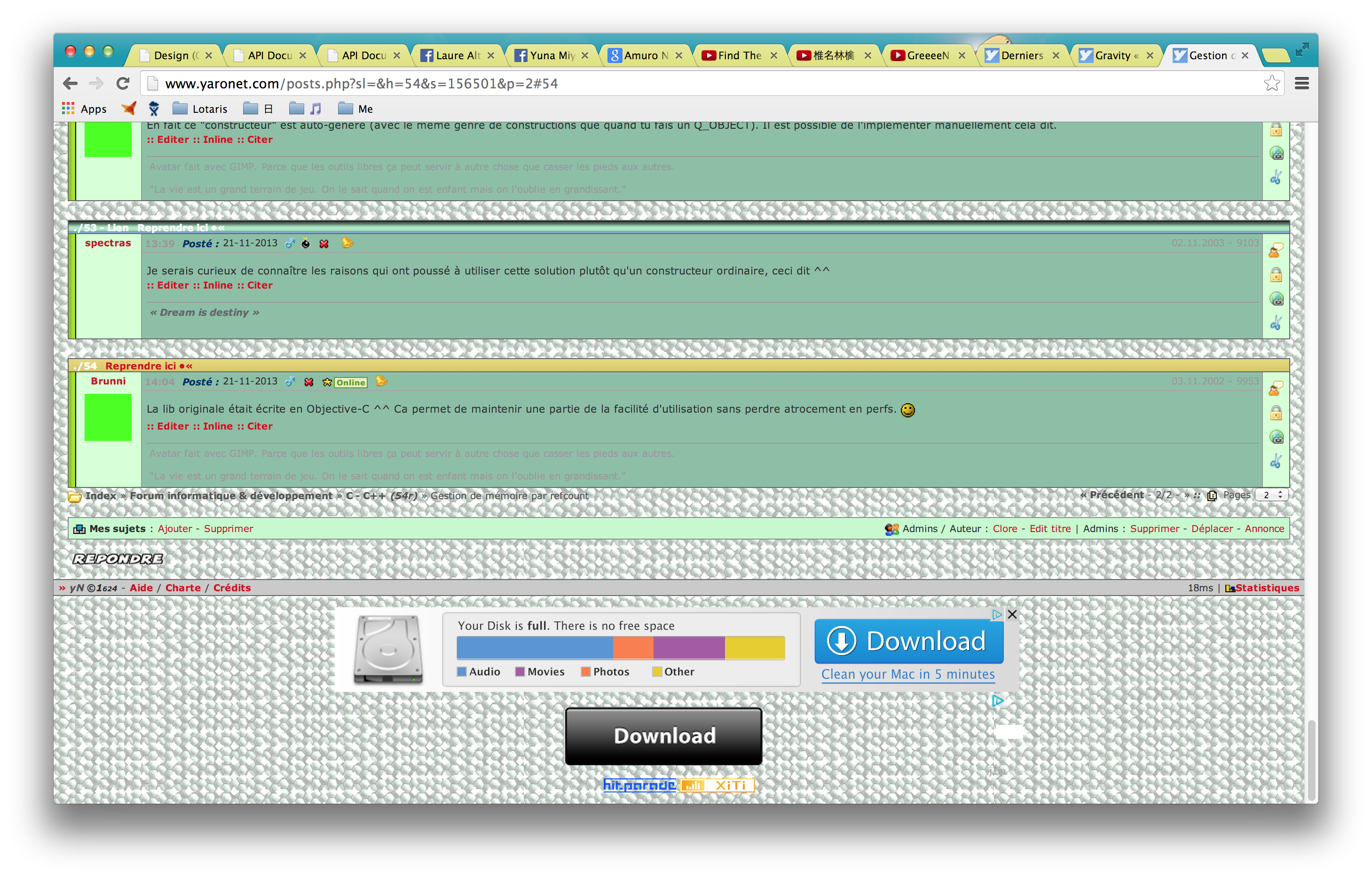Click the yellow tag icon beside the Online badge

(x=381, y=381)
